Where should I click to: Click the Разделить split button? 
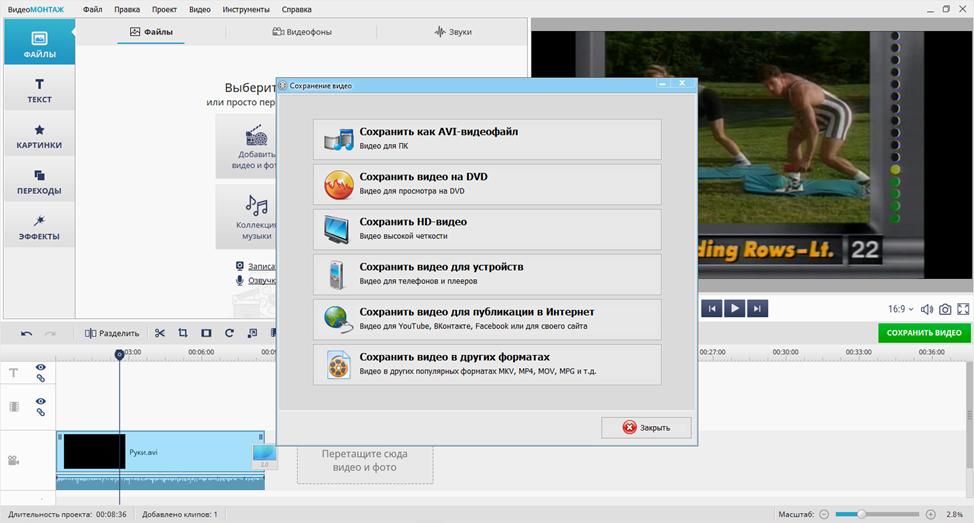pos(112,333)
